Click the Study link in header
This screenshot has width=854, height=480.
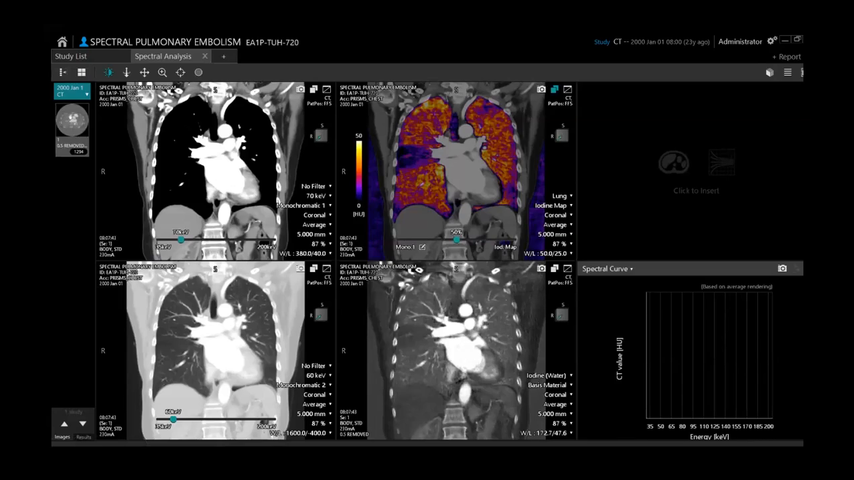(x=601, y=42)
